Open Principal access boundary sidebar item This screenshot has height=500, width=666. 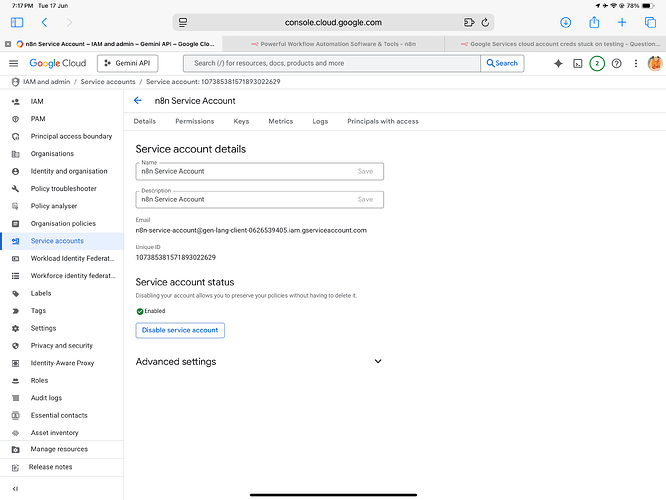tap(62, 136)
